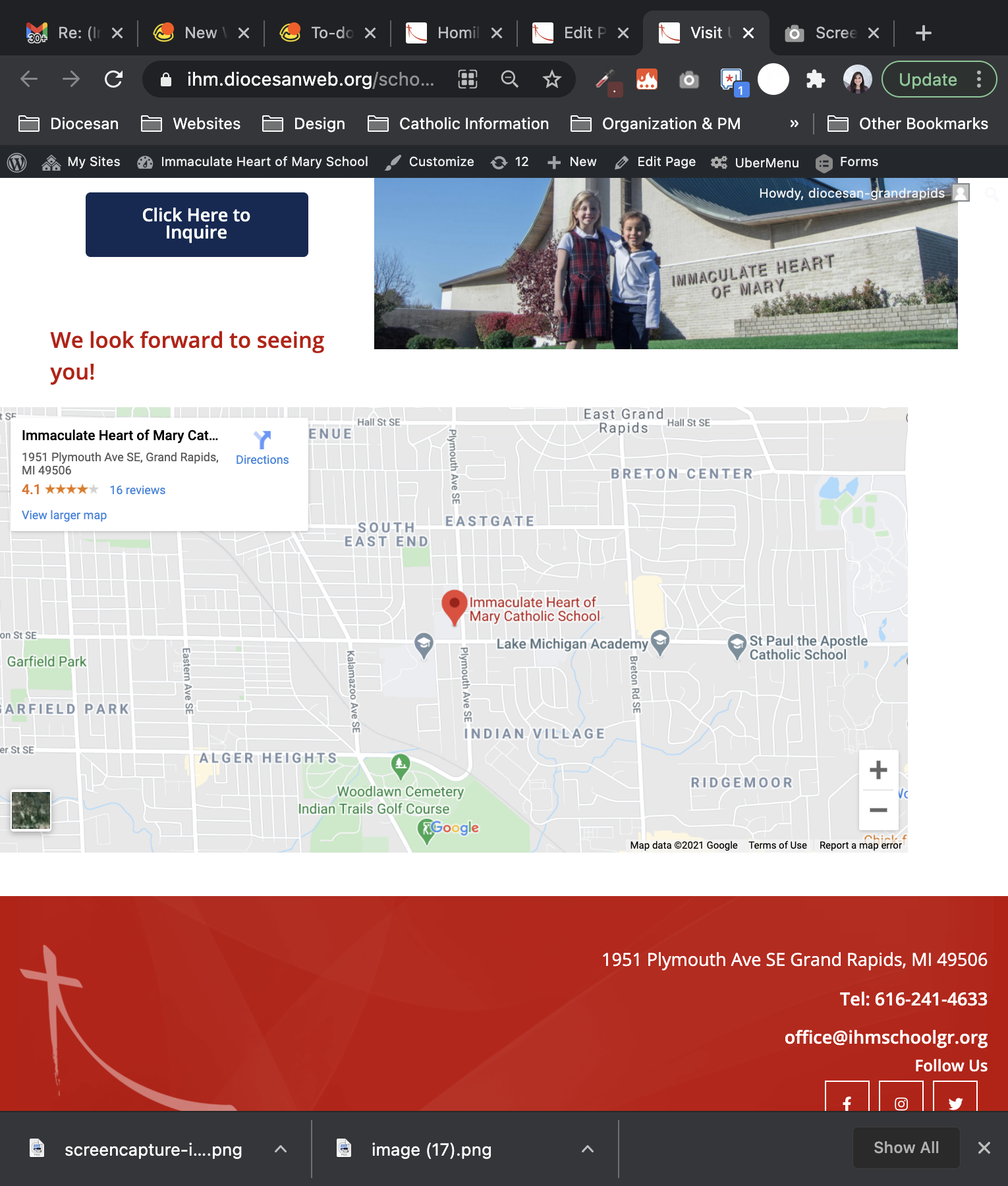Screen dimensions: 1008x1186
Task: Click the Click Here to Inquire button
Action: tap(196, 224)
